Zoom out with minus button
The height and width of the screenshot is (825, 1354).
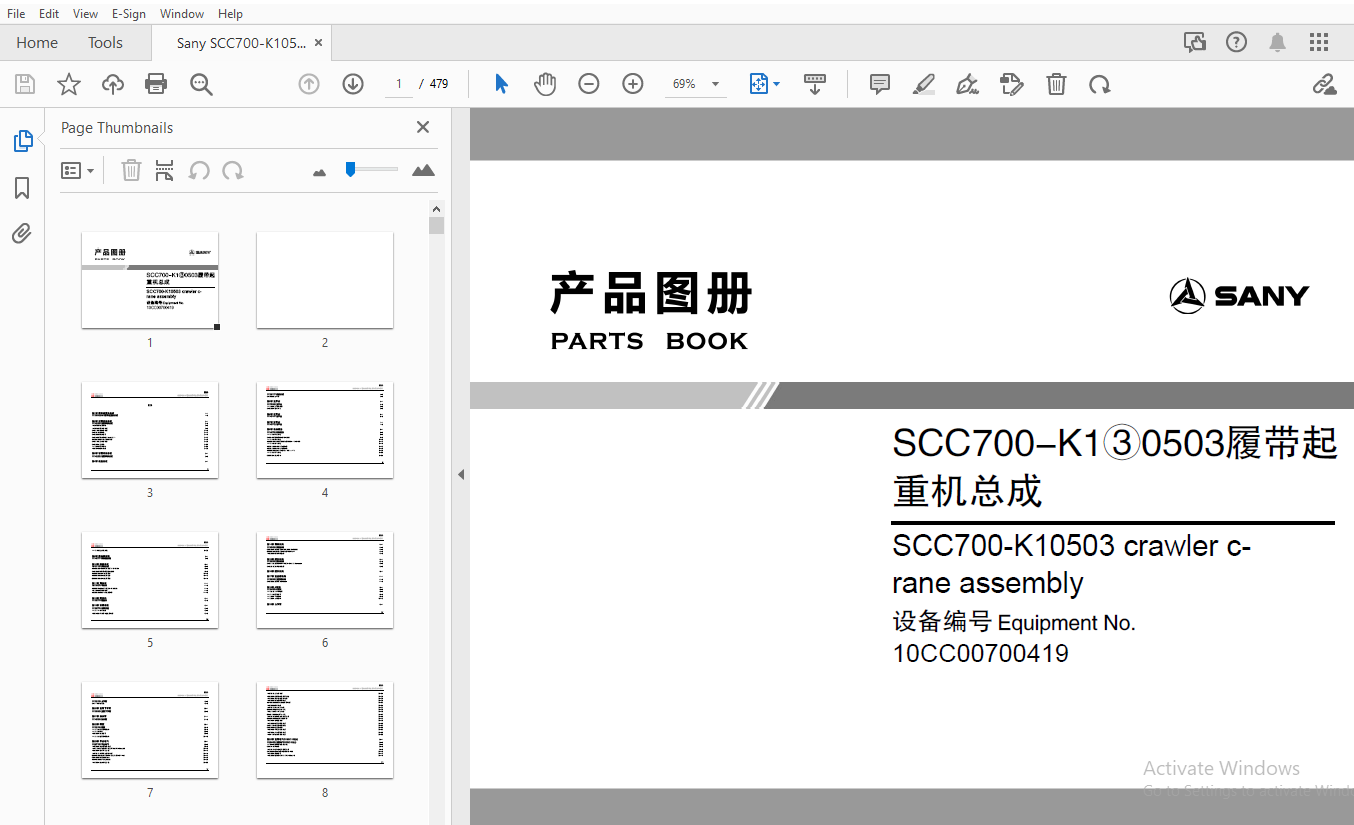(x=589, y=84)
